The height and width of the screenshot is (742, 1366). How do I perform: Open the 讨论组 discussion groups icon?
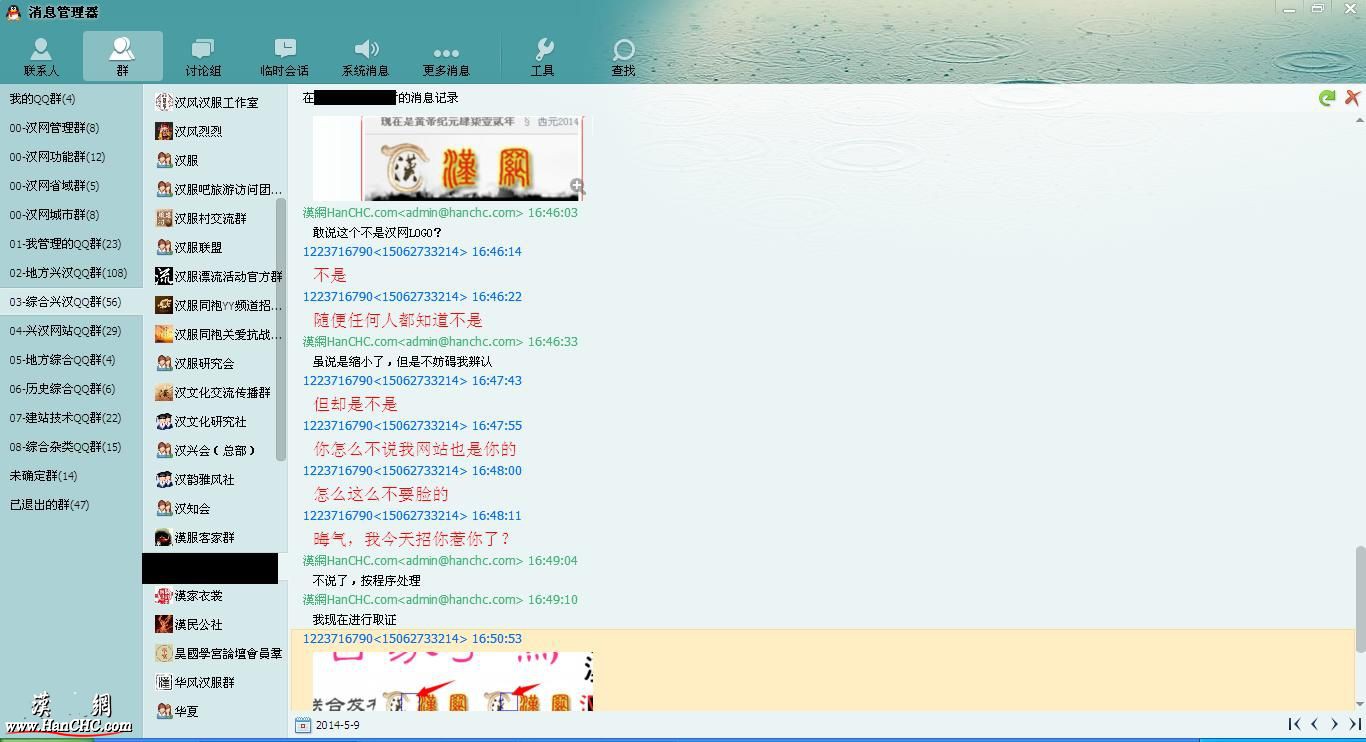(203, 57)
